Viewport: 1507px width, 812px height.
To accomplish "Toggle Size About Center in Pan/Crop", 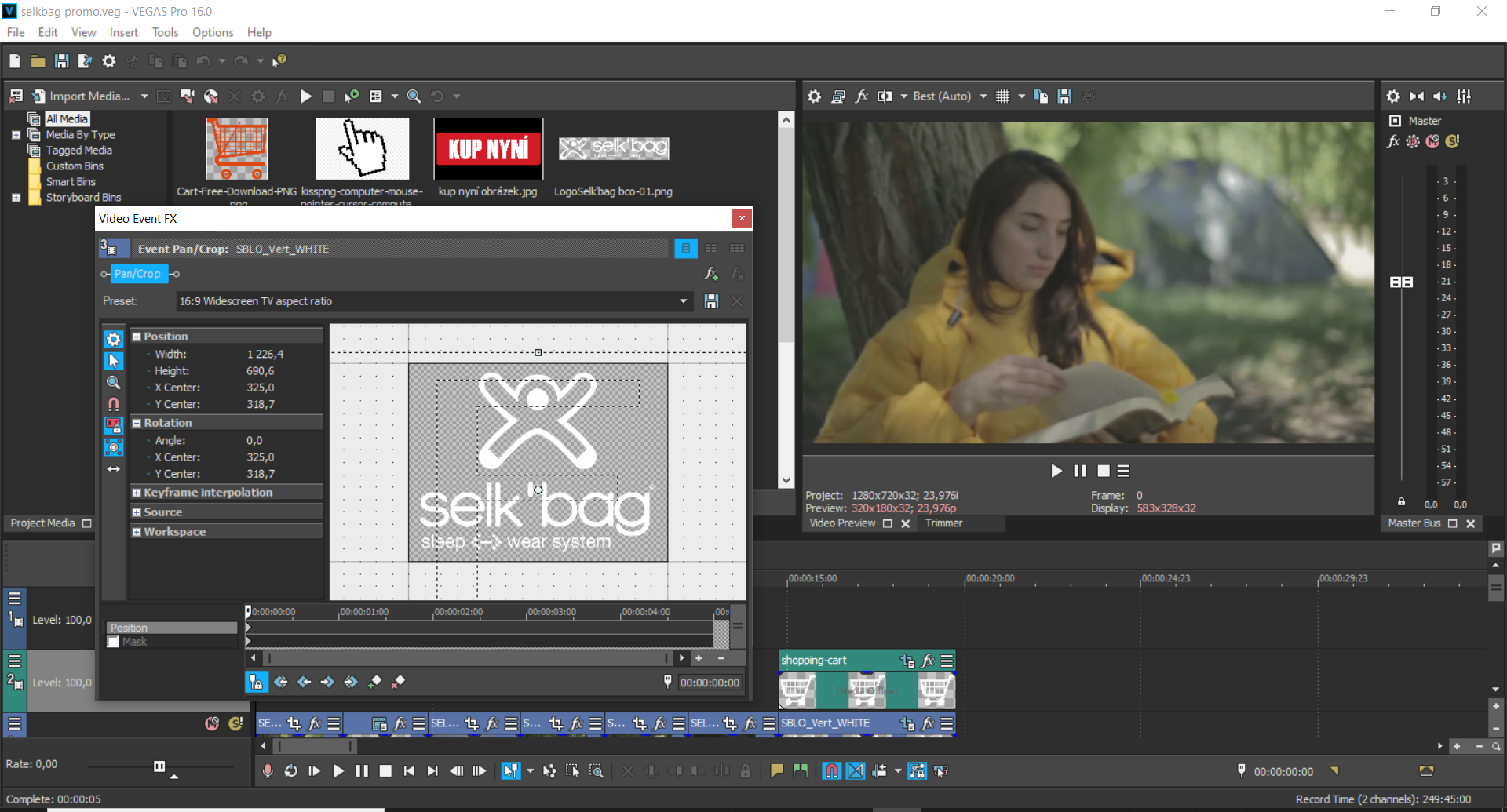I will pyautogui.click(x=114, y=447).
